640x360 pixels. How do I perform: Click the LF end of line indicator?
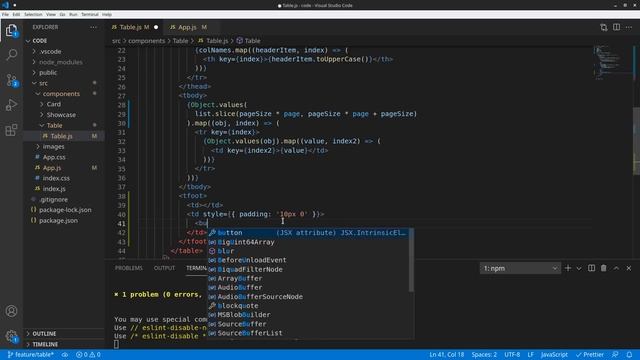[531, 355]
